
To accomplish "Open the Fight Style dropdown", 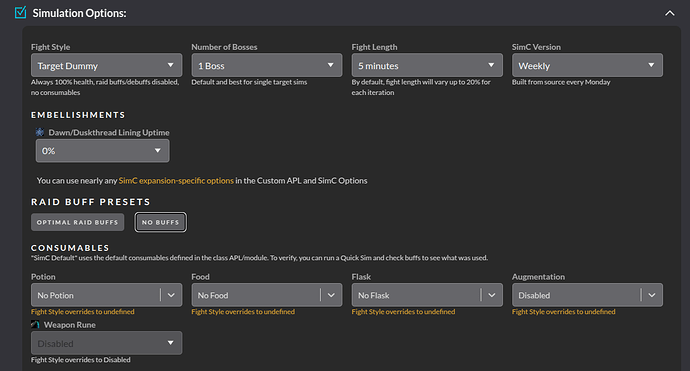I will point(106,65).
